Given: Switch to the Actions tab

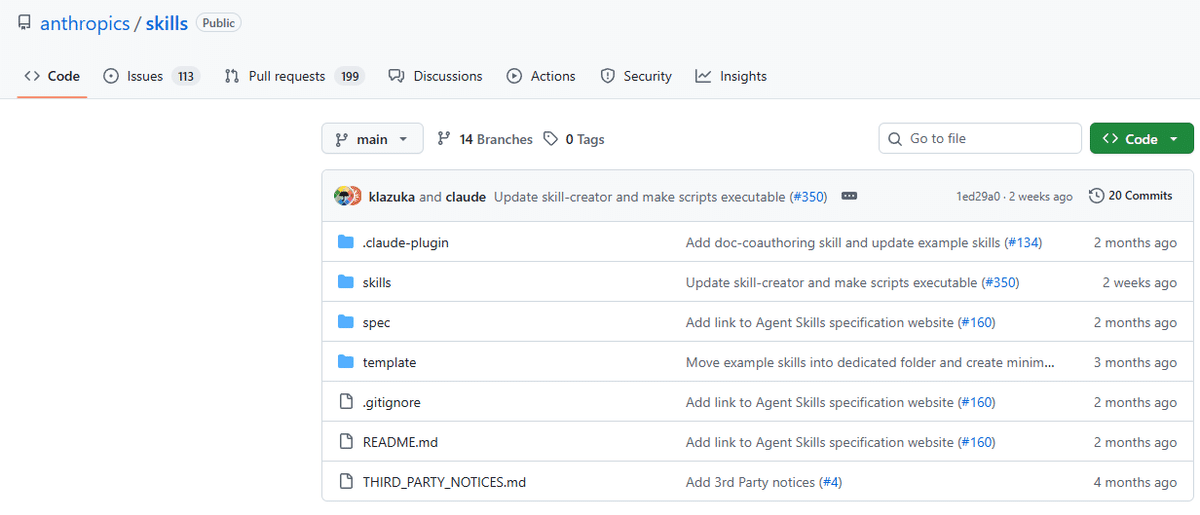Looking at the screenshot, I should (541, 76).
